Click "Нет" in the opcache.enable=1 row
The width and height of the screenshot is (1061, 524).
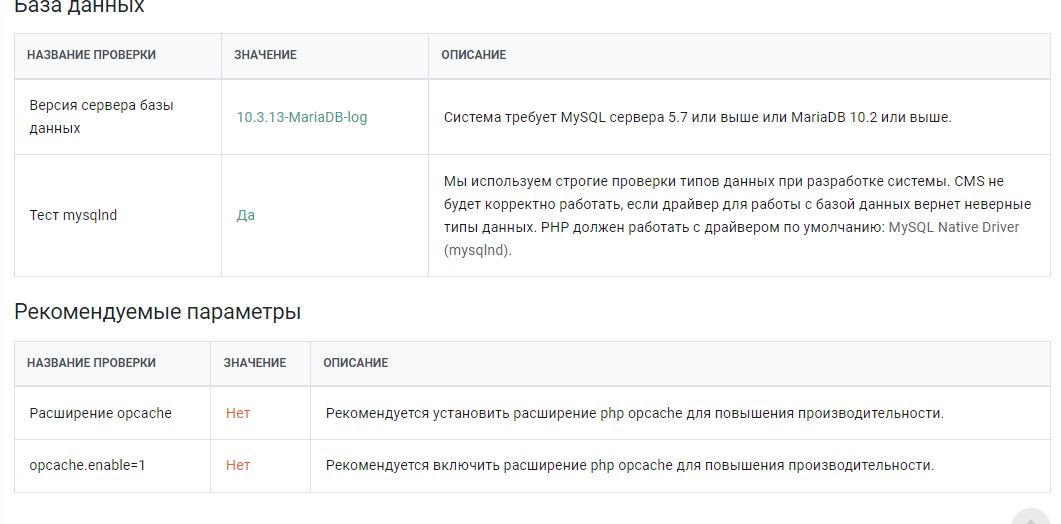coord(238,465)
